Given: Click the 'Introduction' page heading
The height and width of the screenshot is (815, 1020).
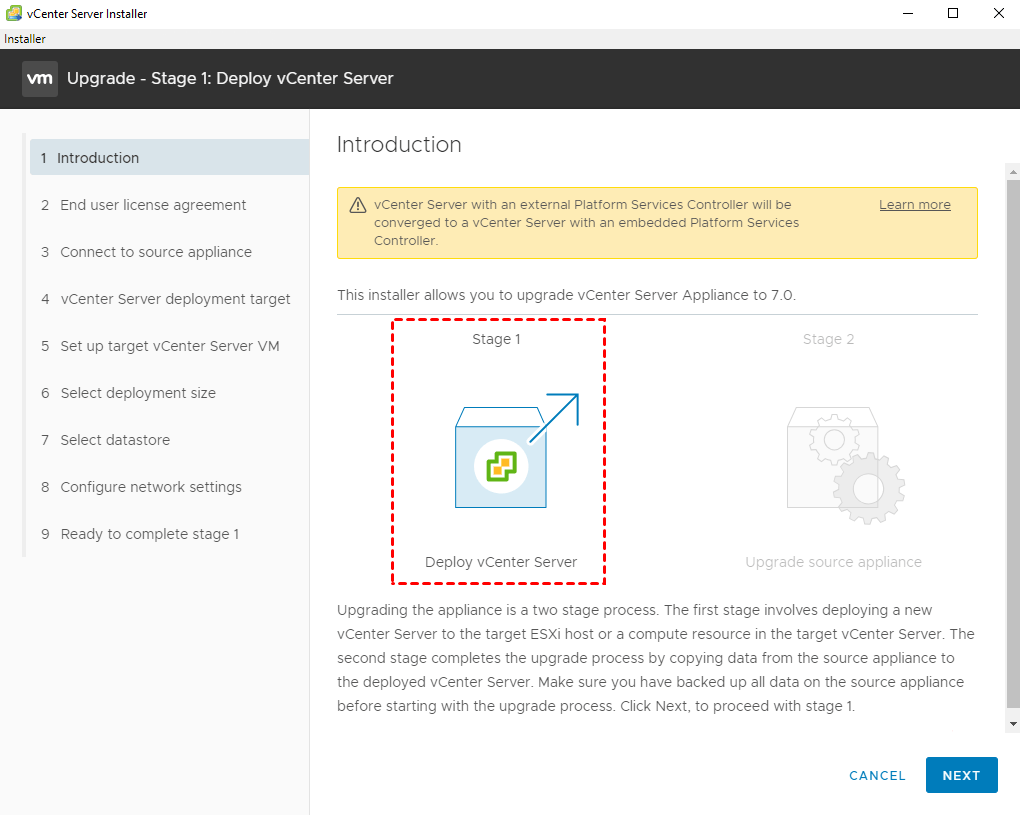Looking at the screenshot, I should pyautogui.click(x=399, y=144).
